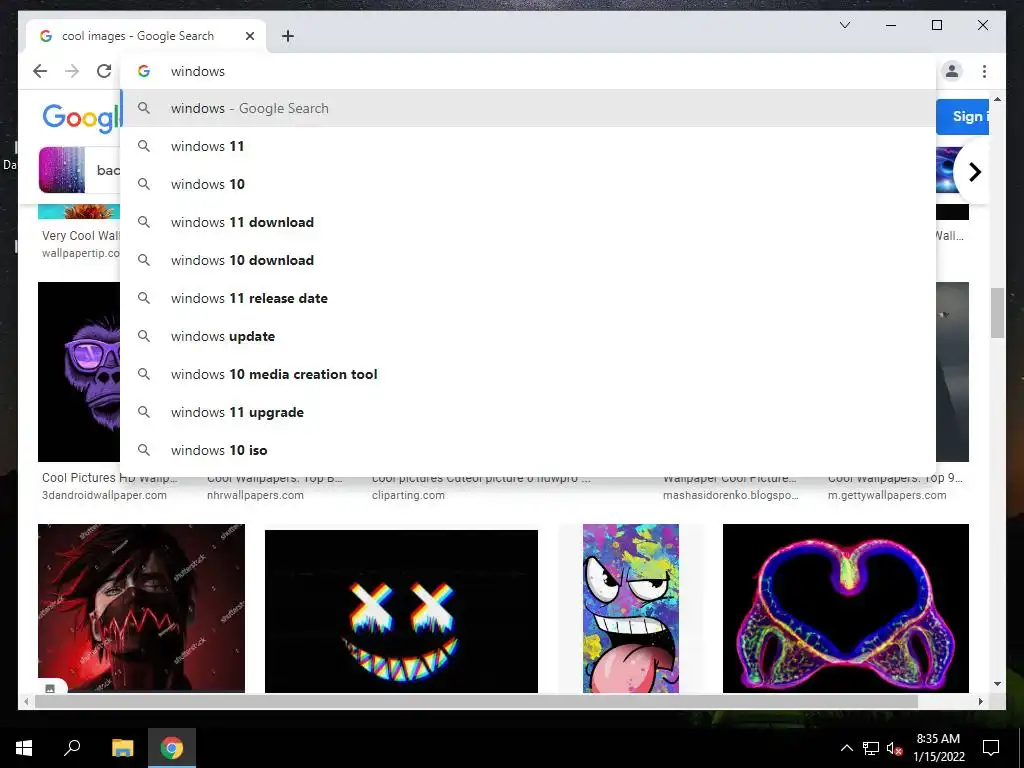1024x768 pixels.
Task: Open the red masked anime character image
Action: pyautogui.click(x=141, y=608)
